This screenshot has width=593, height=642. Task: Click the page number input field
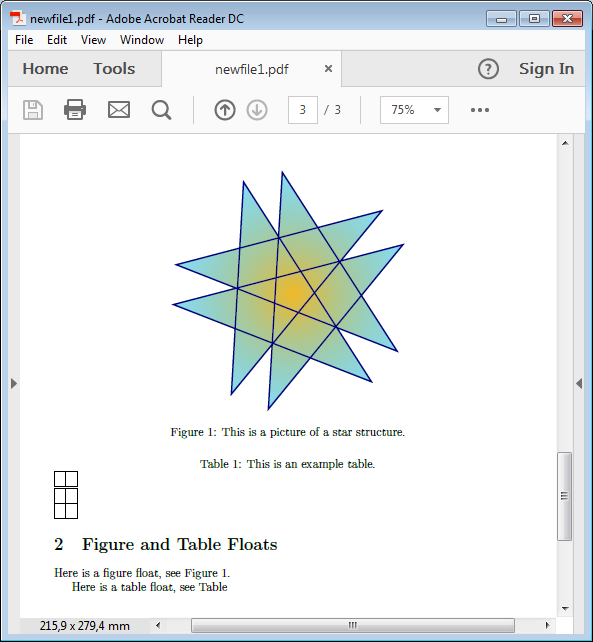coord(303,110)
